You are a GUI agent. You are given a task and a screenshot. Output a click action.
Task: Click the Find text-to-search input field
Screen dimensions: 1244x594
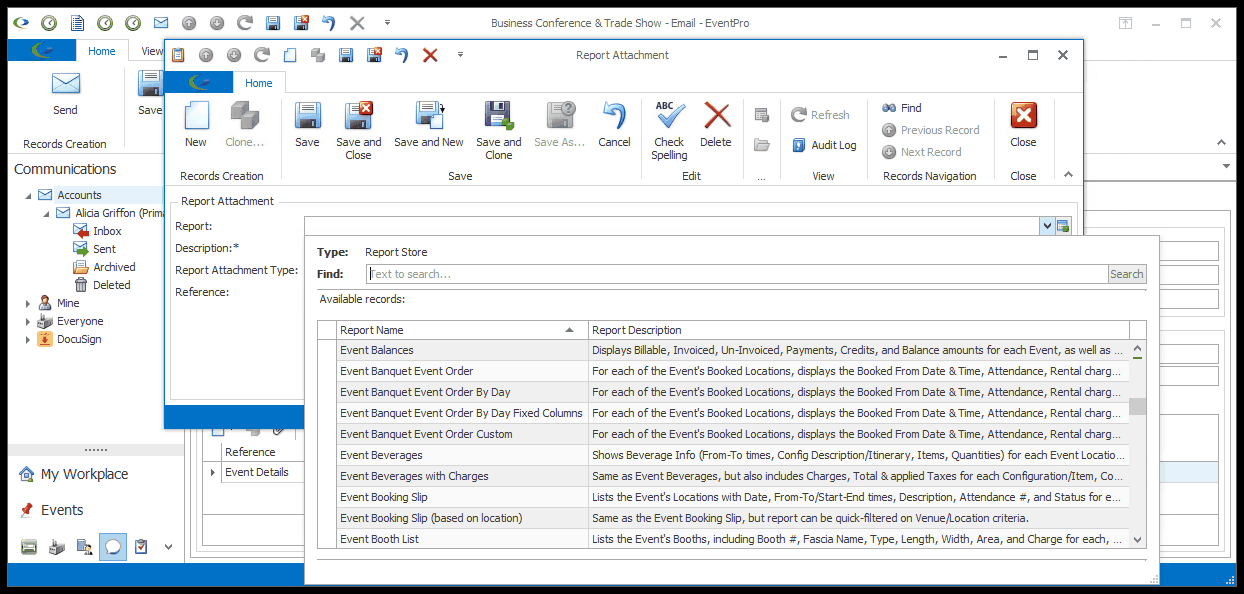tap(737, 274)
